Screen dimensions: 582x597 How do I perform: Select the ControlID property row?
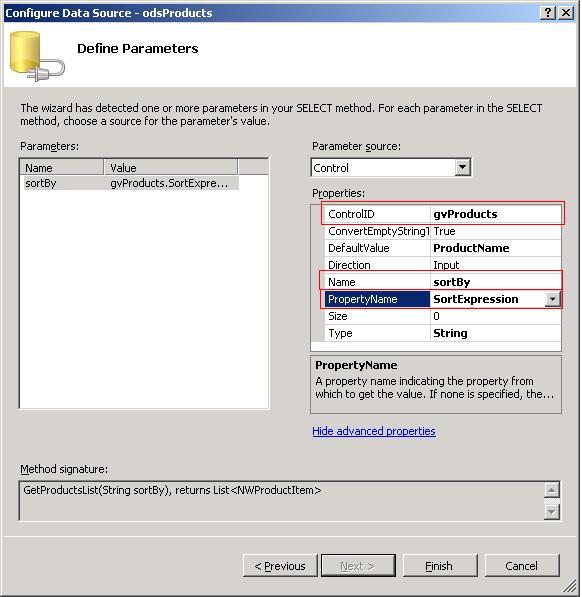[443, 214]
